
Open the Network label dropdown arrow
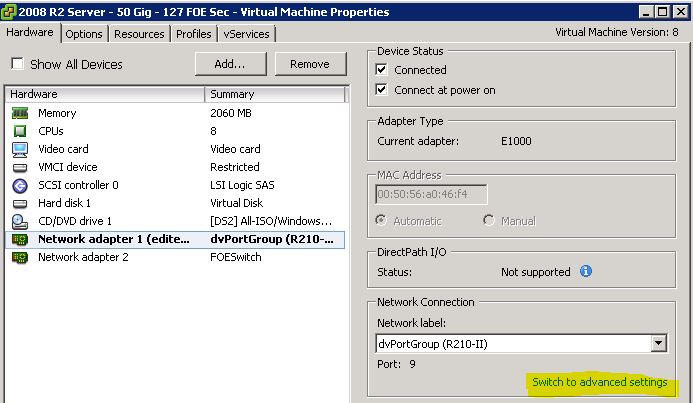tap(659, 343)
